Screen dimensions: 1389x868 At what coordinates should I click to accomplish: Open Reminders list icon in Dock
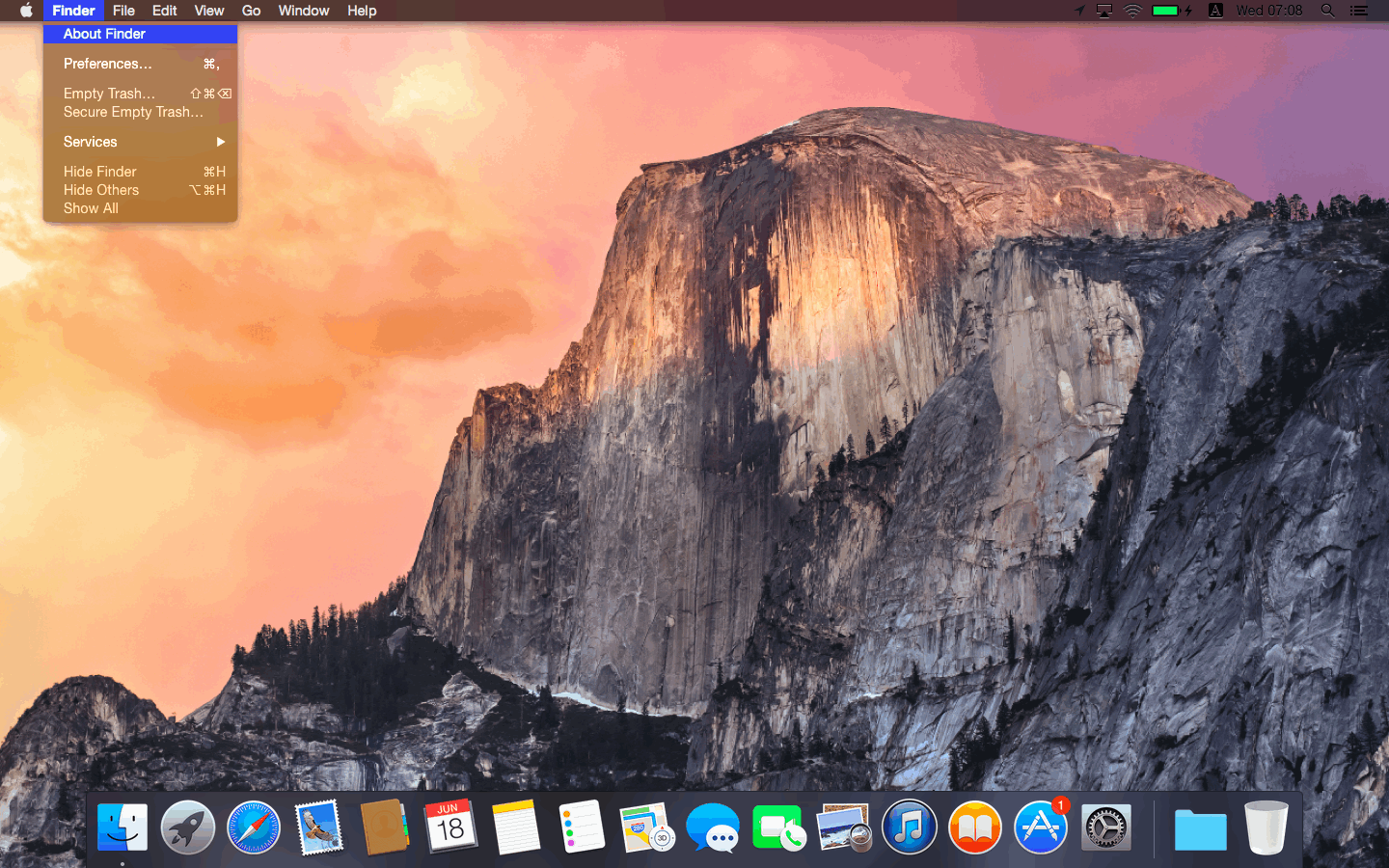(582, 827)
